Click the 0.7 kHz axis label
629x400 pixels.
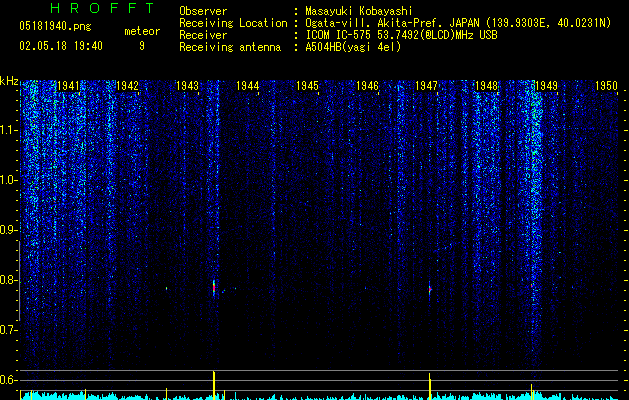point(9,330)
